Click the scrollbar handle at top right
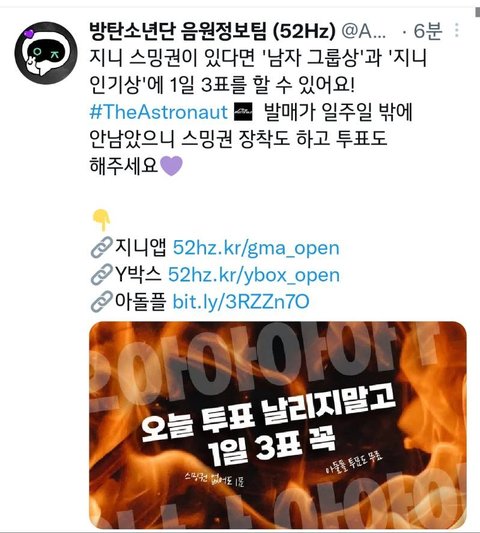Image resolution: width=480 pixels, height=533 pixels. [x=478, y=12]
